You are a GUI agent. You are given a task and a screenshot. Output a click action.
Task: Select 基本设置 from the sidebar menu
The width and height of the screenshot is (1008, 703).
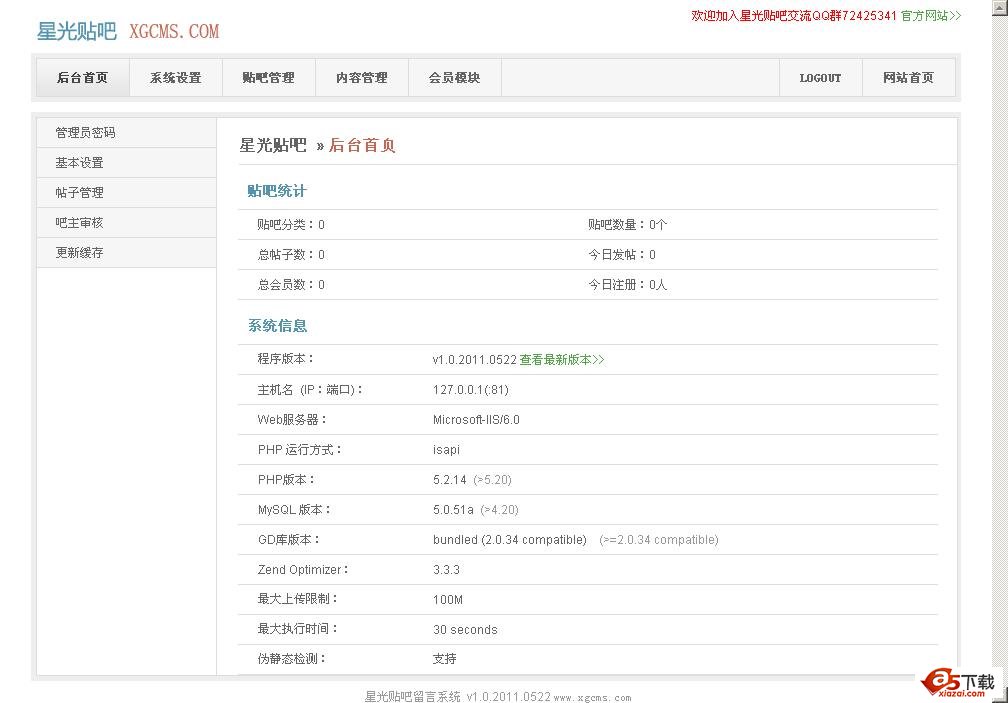point(79,163)
